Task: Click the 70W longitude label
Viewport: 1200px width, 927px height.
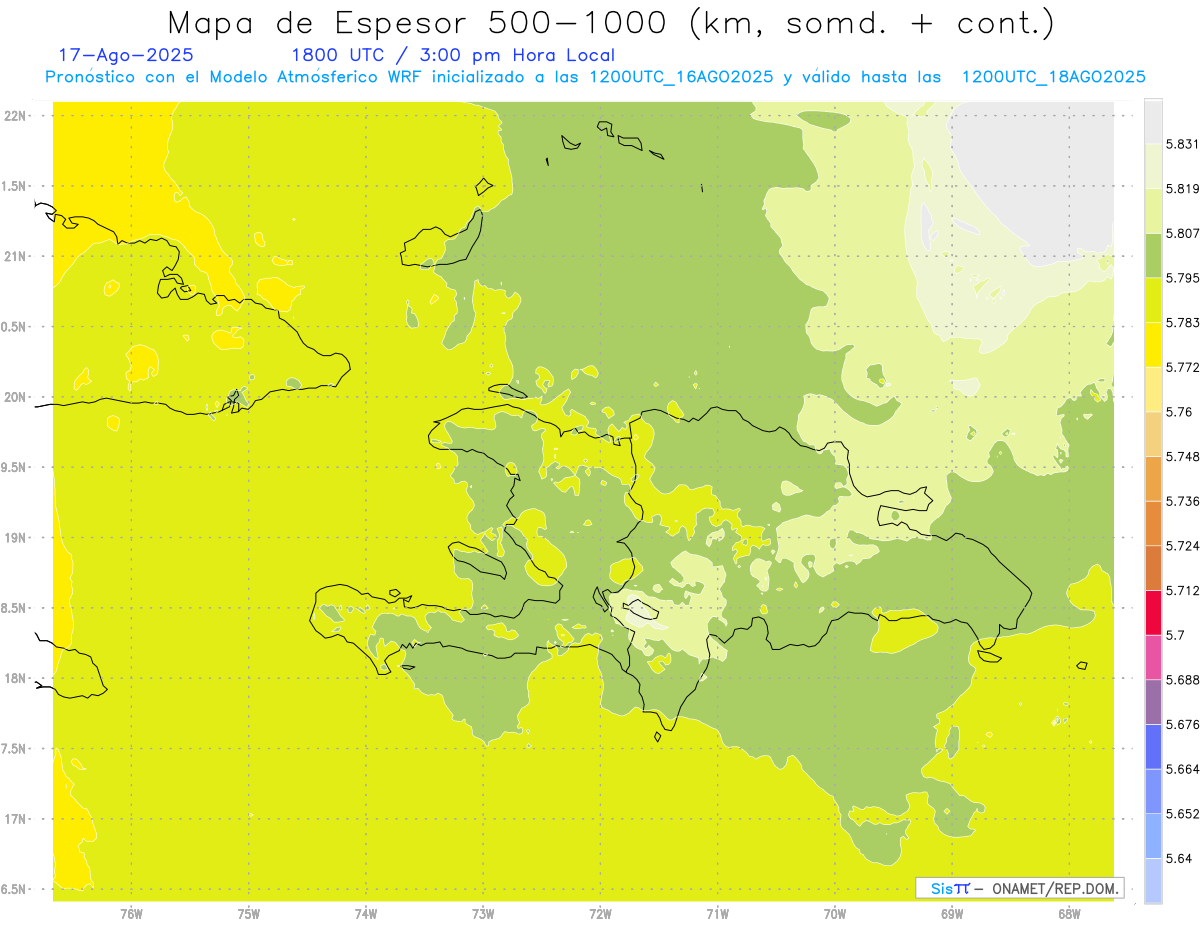Action: [834, 913]
